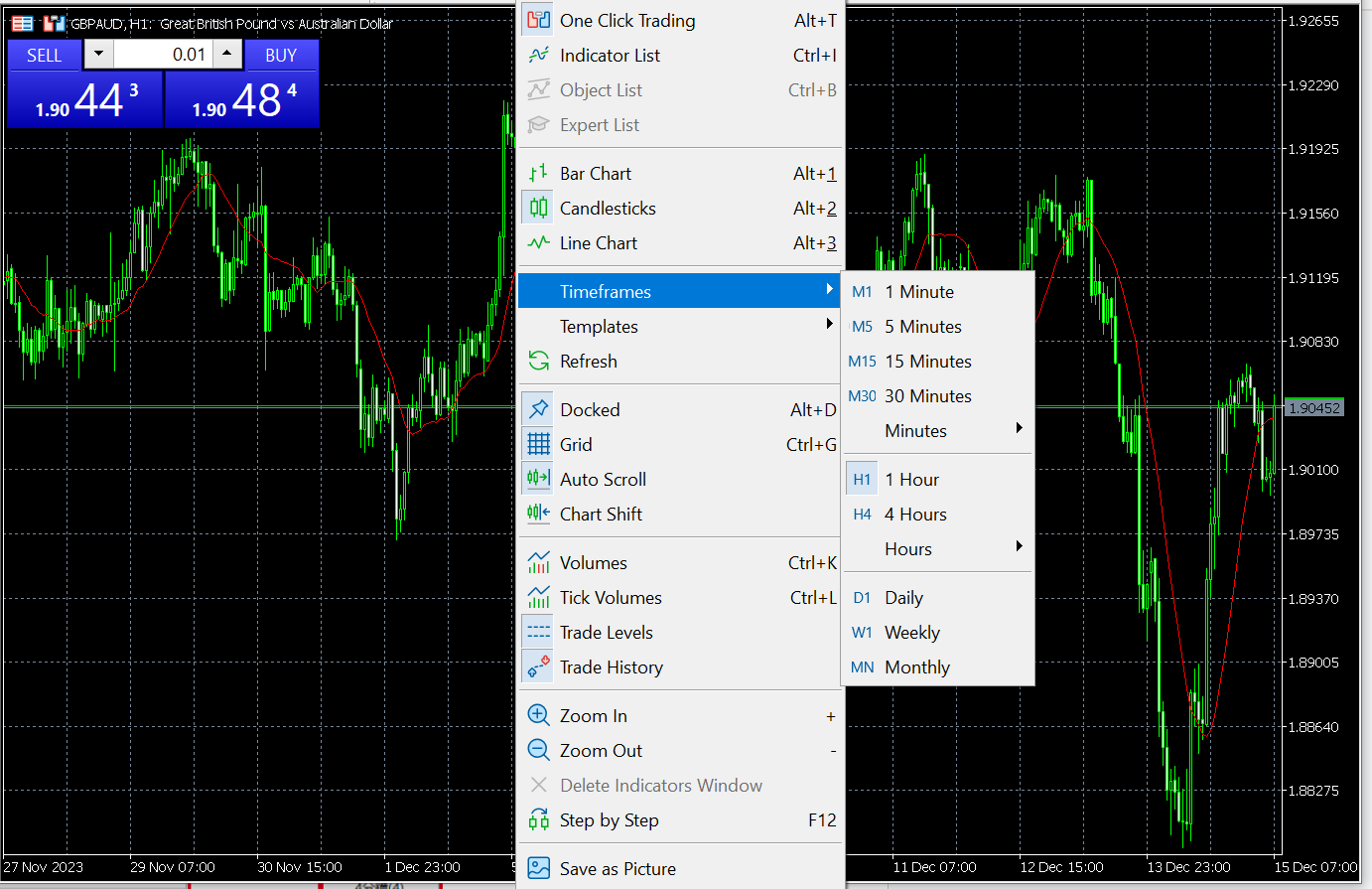The width and height of the screenshot is (1372, 889).
Task: Expand the Minutes submenu
Action: pos(915,430)
